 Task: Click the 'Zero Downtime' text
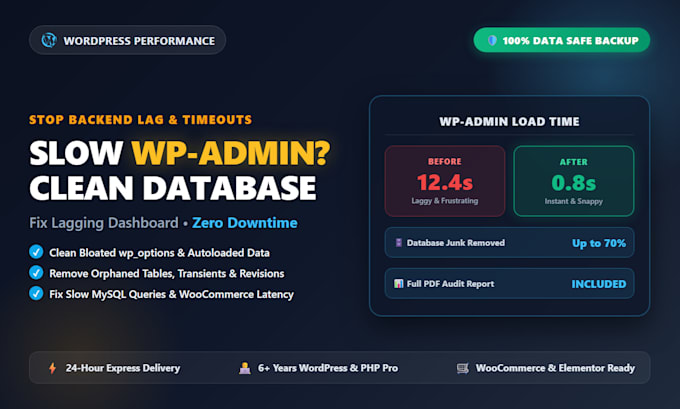click(x=245, y=223)
